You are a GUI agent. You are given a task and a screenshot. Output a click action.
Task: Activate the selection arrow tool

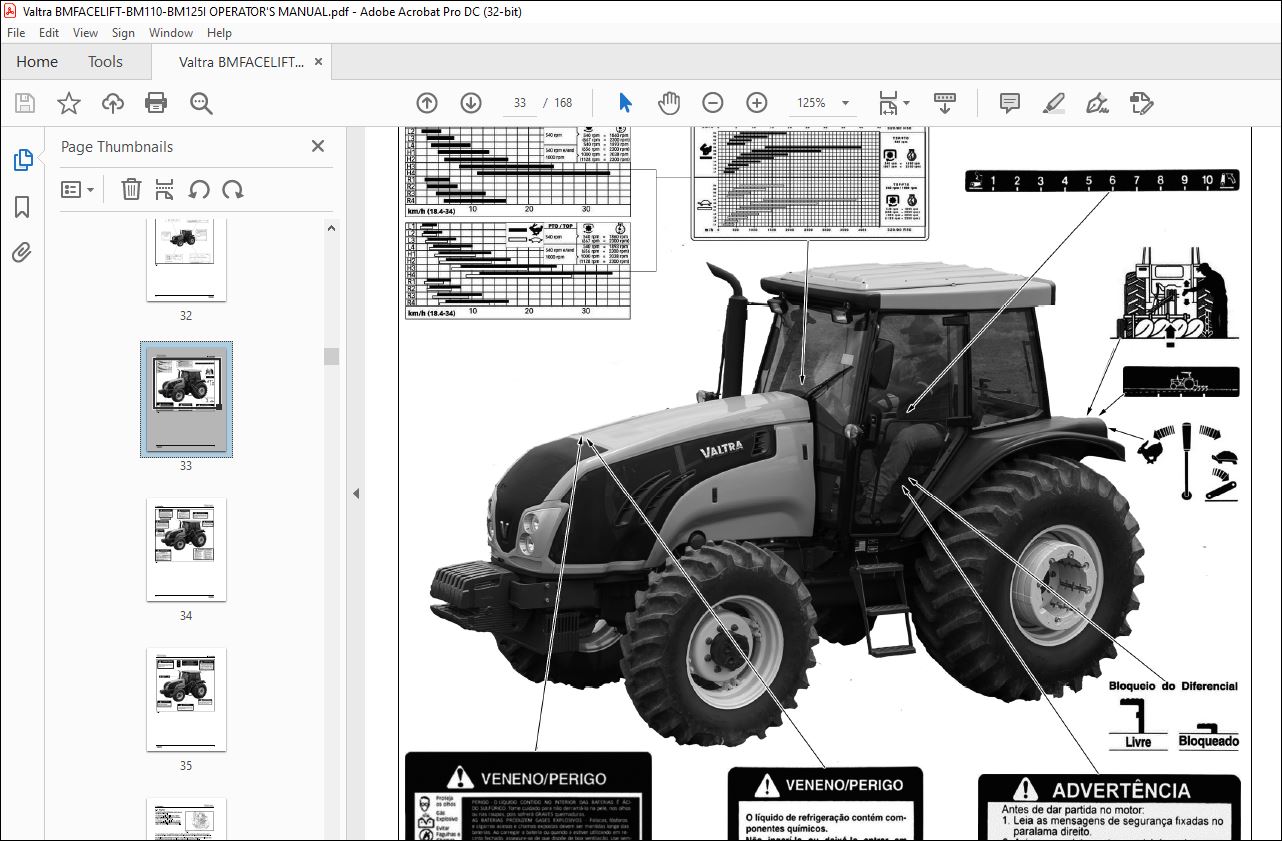[x=625, y=103]
